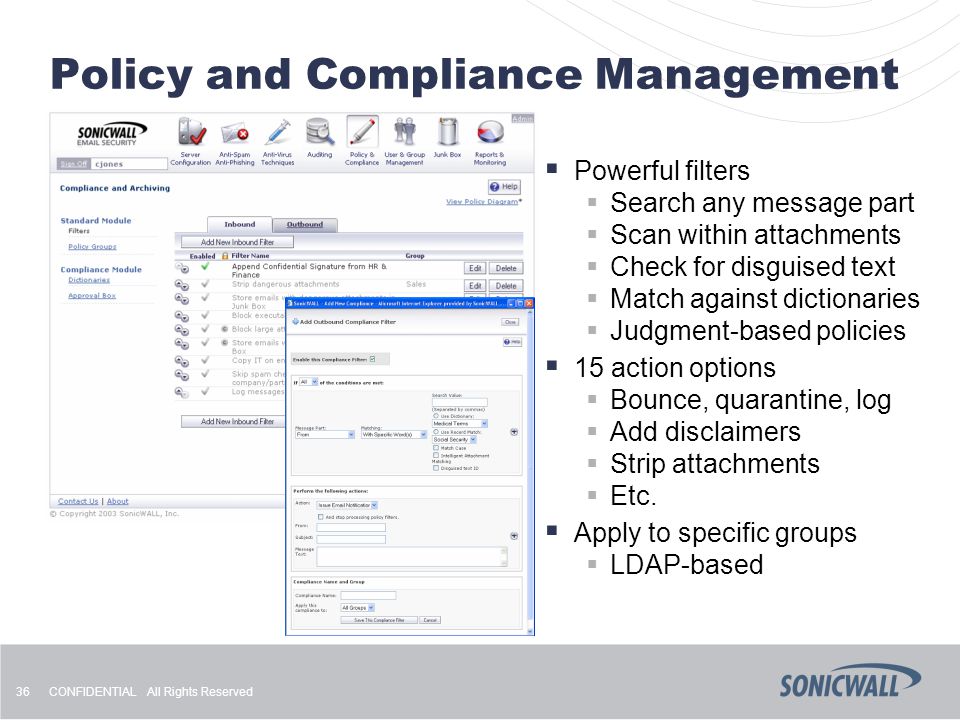Open the If All conditions dropdown

[309, 382]
